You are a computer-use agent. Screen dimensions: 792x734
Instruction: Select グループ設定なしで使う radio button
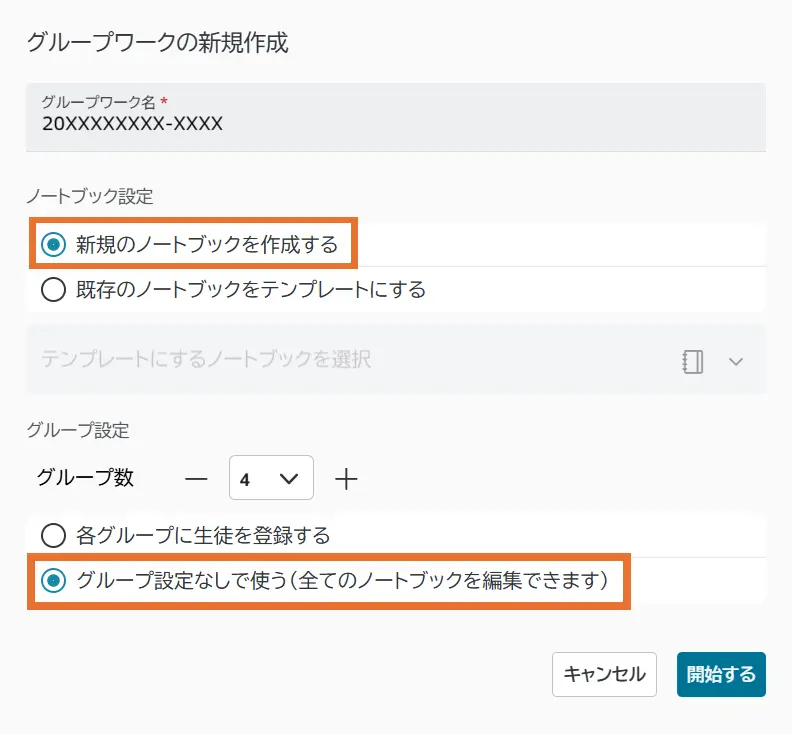click(x=54, y=580)
